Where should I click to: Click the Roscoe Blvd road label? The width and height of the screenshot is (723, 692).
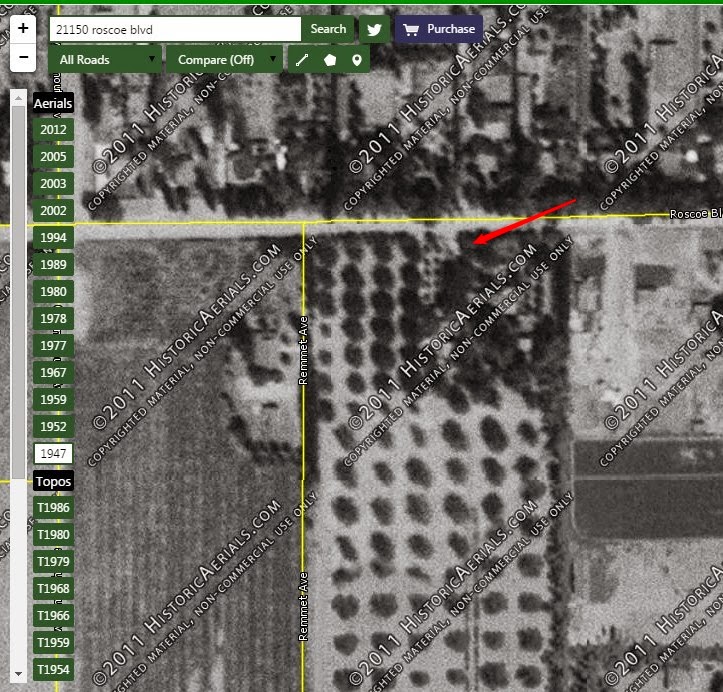(x=696, y=213)
